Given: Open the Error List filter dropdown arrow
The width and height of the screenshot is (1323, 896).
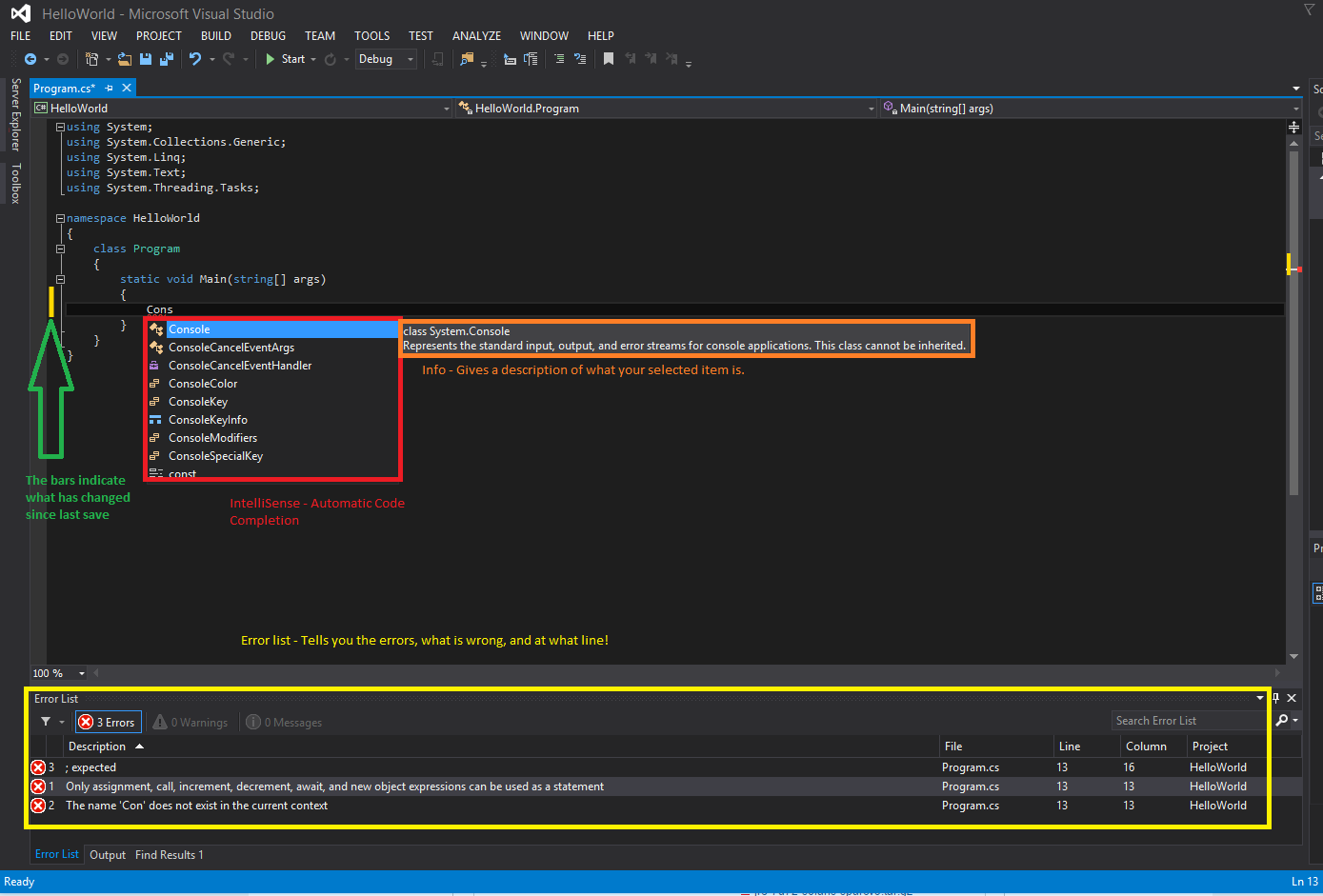Looking at the screenshot, I should (62, 722).
